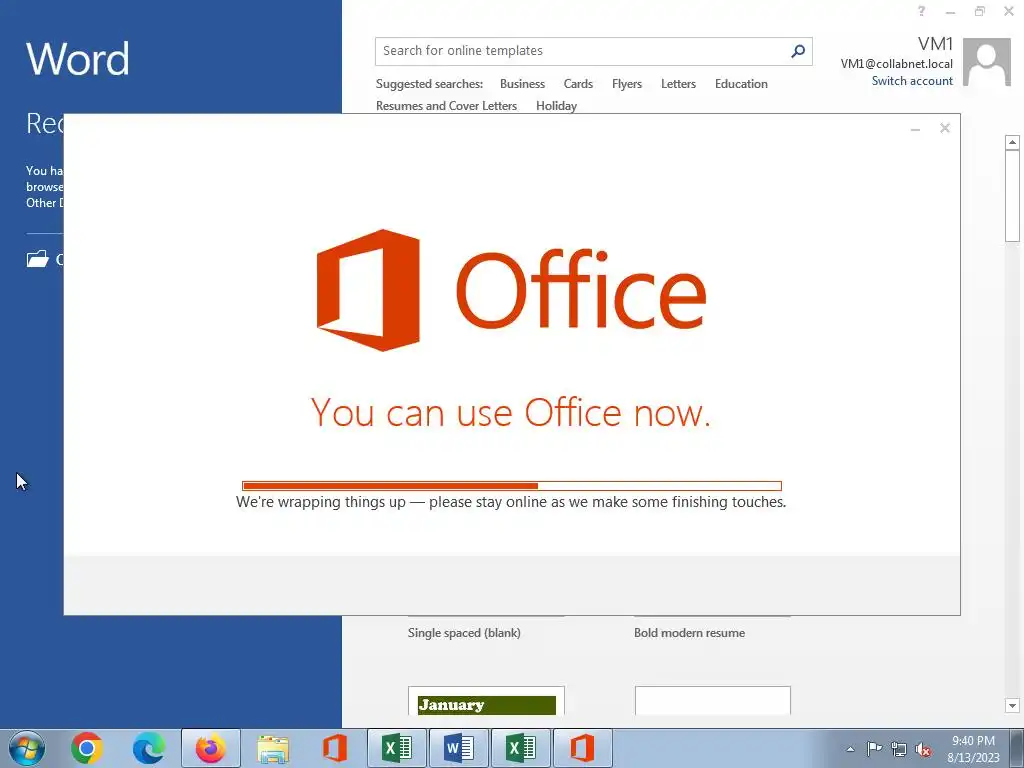Viewport: 1024px width, 768px height.
Task: Click the search magnifier icon in Word
Action: coord(797,51)
